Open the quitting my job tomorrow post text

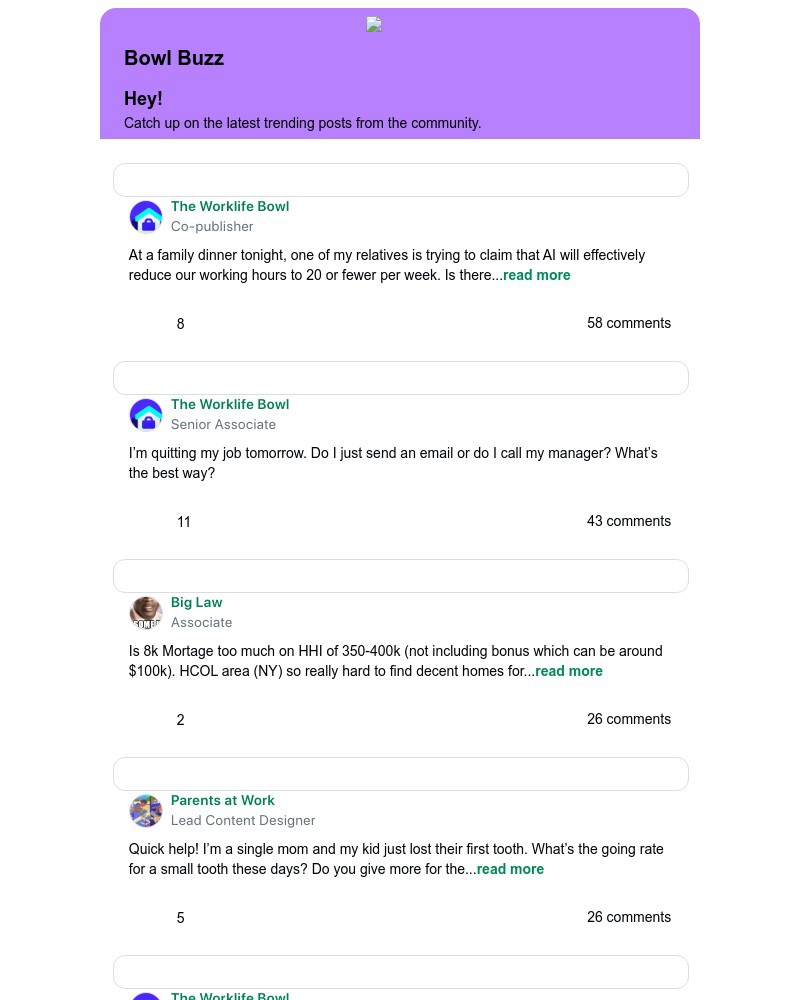393,464
